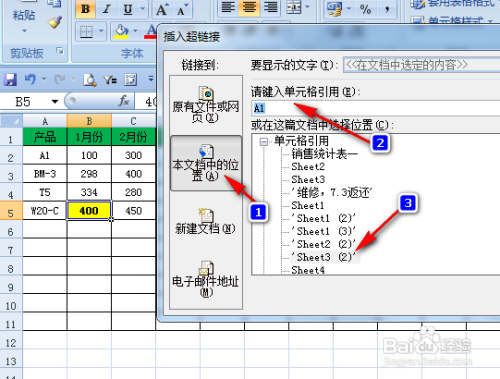Open fill color dropdown arrow
Image resolution: width=500 pixels, height=379 pixels.
click(136, 31)
